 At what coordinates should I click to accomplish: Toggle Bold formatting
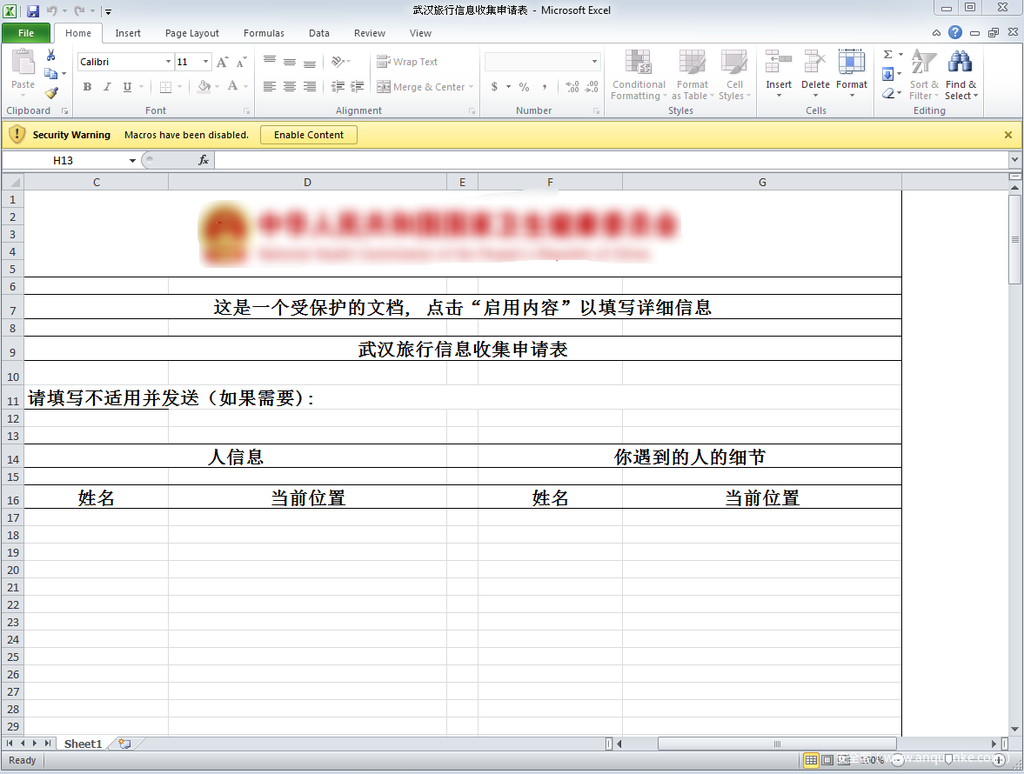click(87, 87)
